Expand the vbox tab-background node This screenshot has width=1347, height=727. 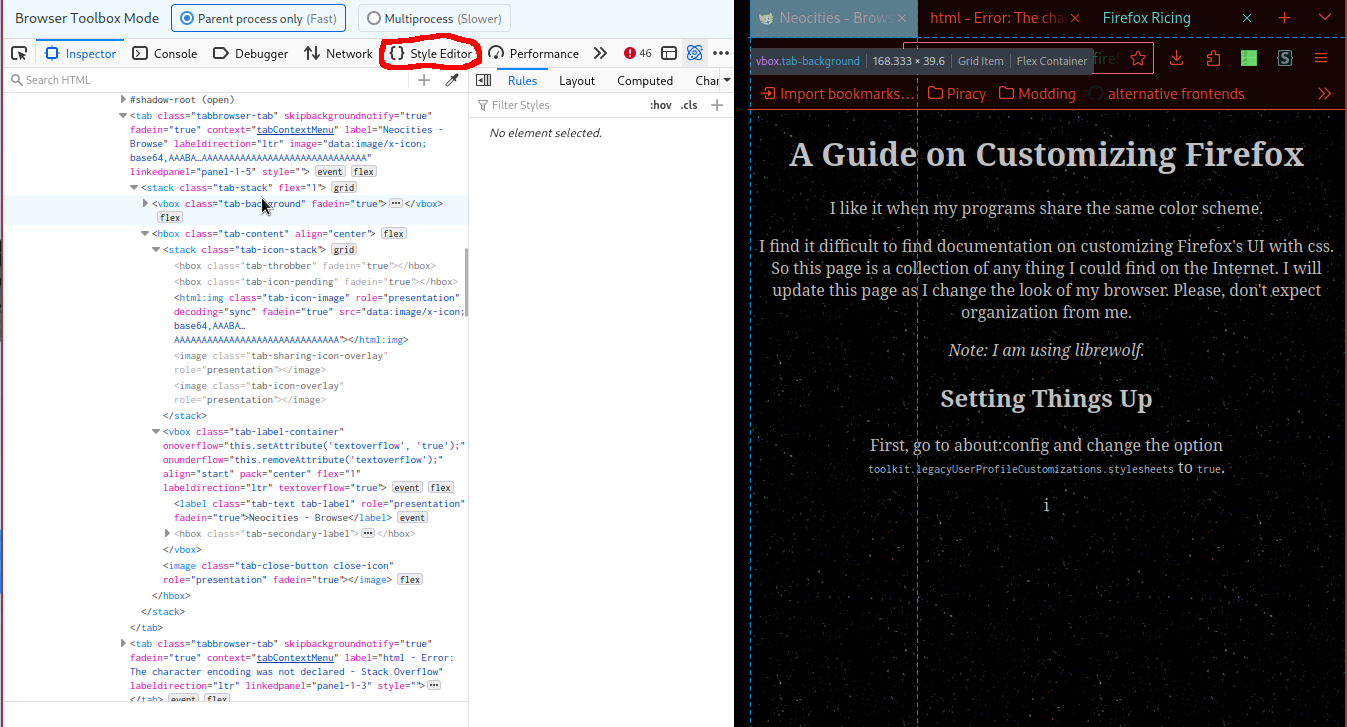pyautogui.click(x=146, y=204)
